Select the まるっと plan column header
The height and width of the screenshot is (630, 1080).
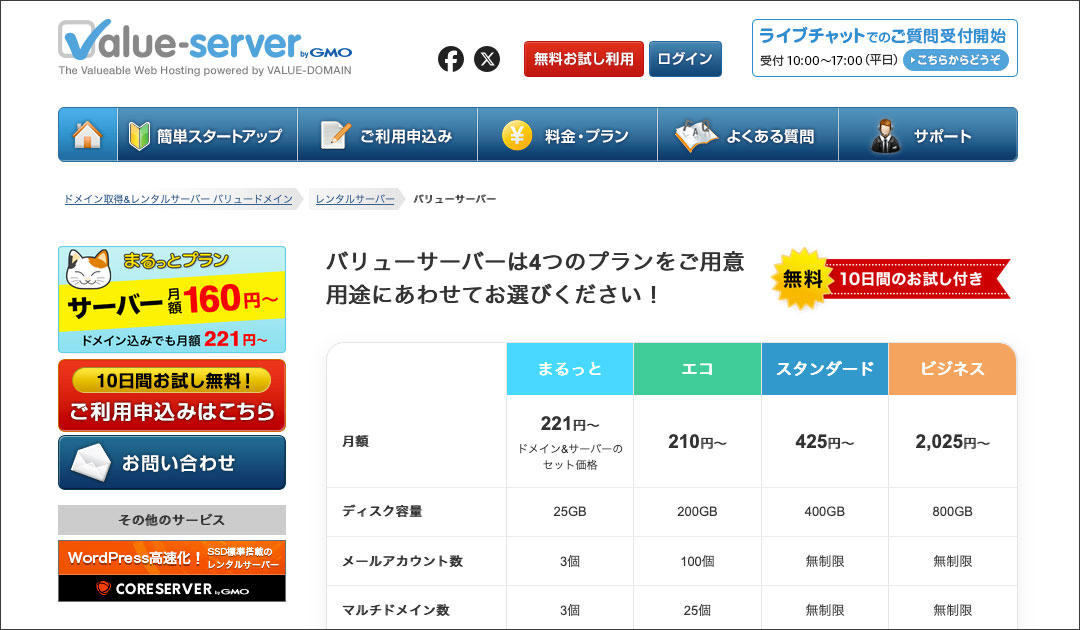[570, 369]
